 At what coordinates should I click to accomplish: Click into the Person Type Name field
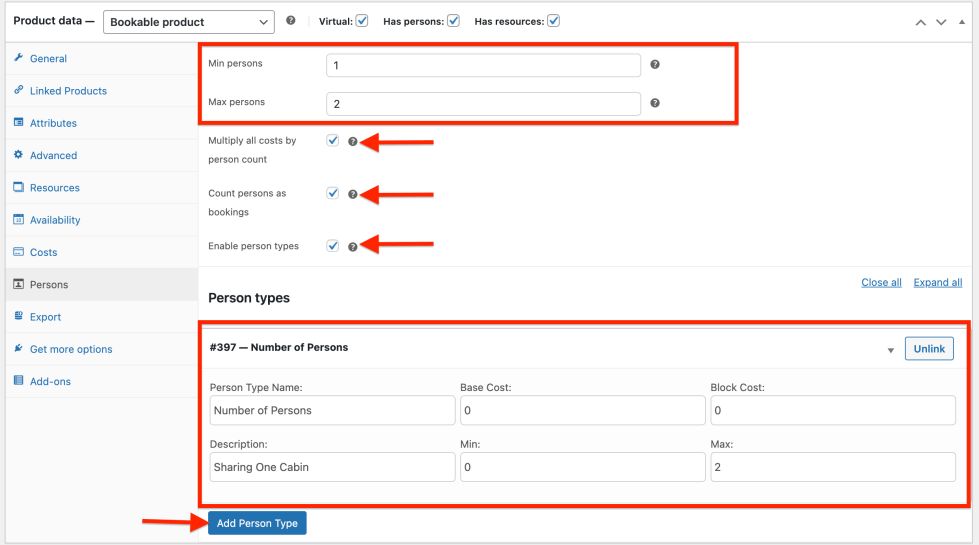[x=332, y=410]
